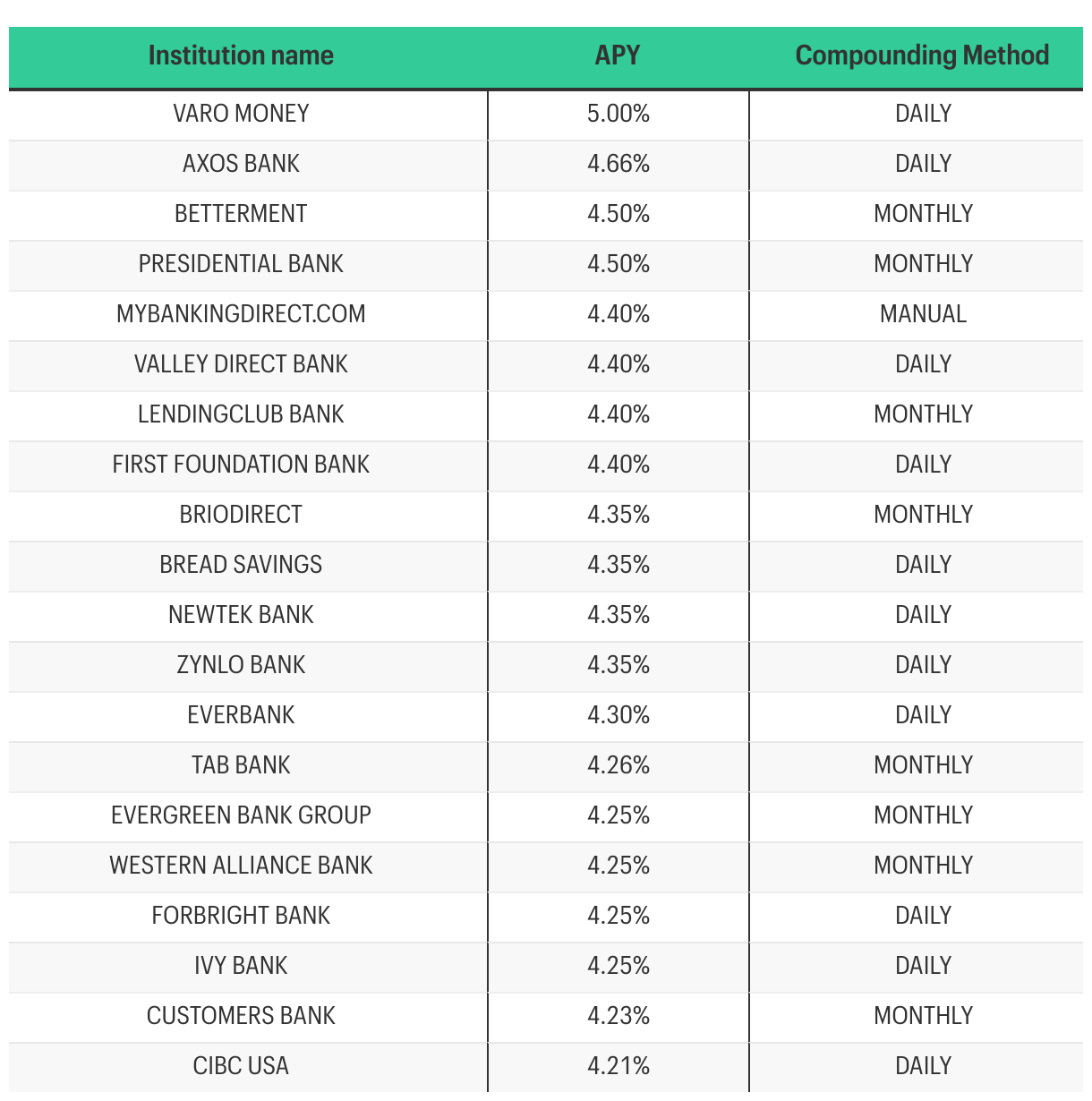1092x1101 pixels.
Task: Select the CUSTOMERS BANK 4.23% value
Action: (619, 1016)
